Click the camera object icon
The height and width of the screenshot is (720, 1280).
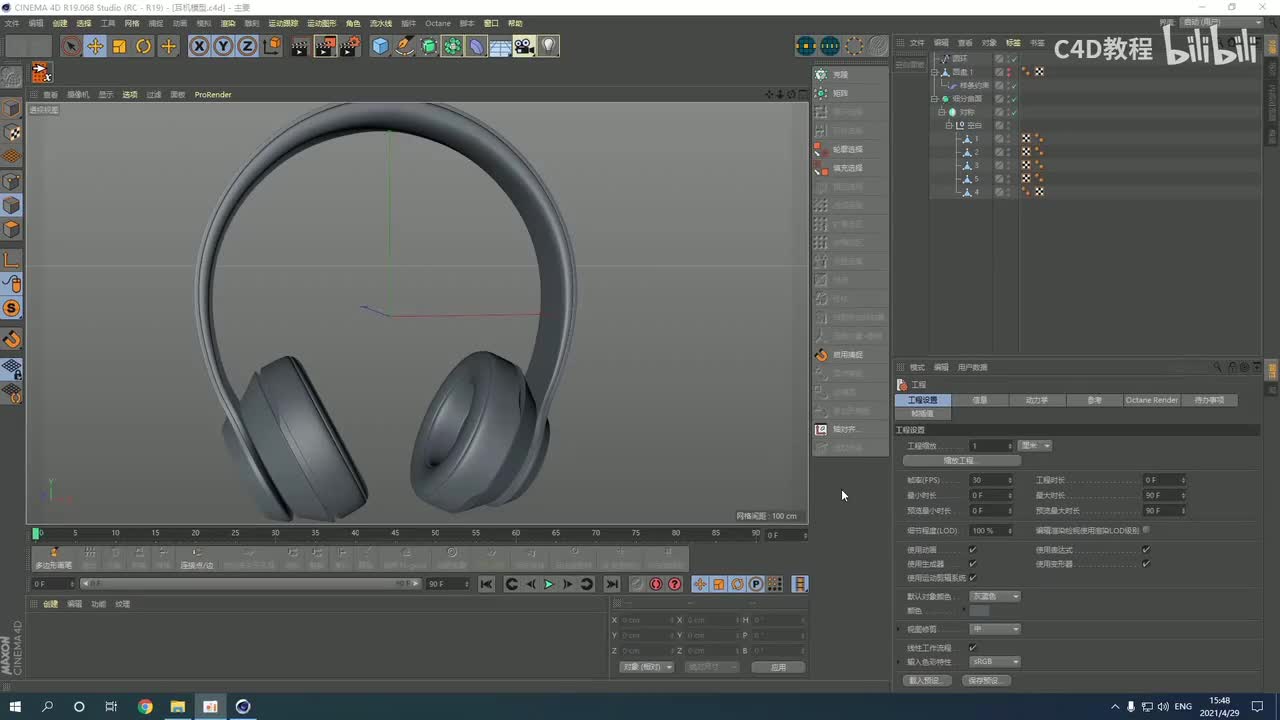524,46
